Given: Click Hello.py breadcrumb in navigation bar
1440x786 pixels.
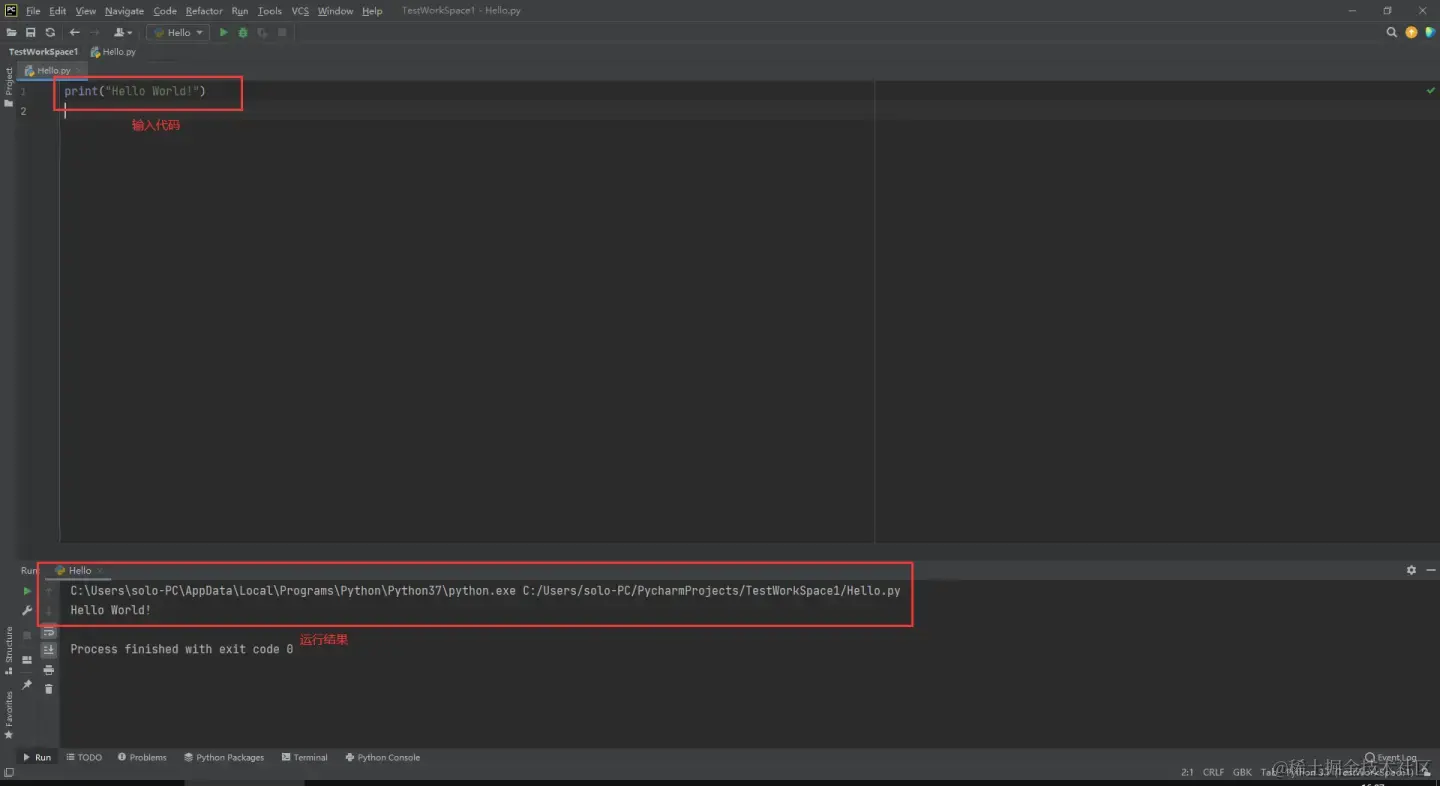Looking at the screenshot, I should click(x=113, y=52).
